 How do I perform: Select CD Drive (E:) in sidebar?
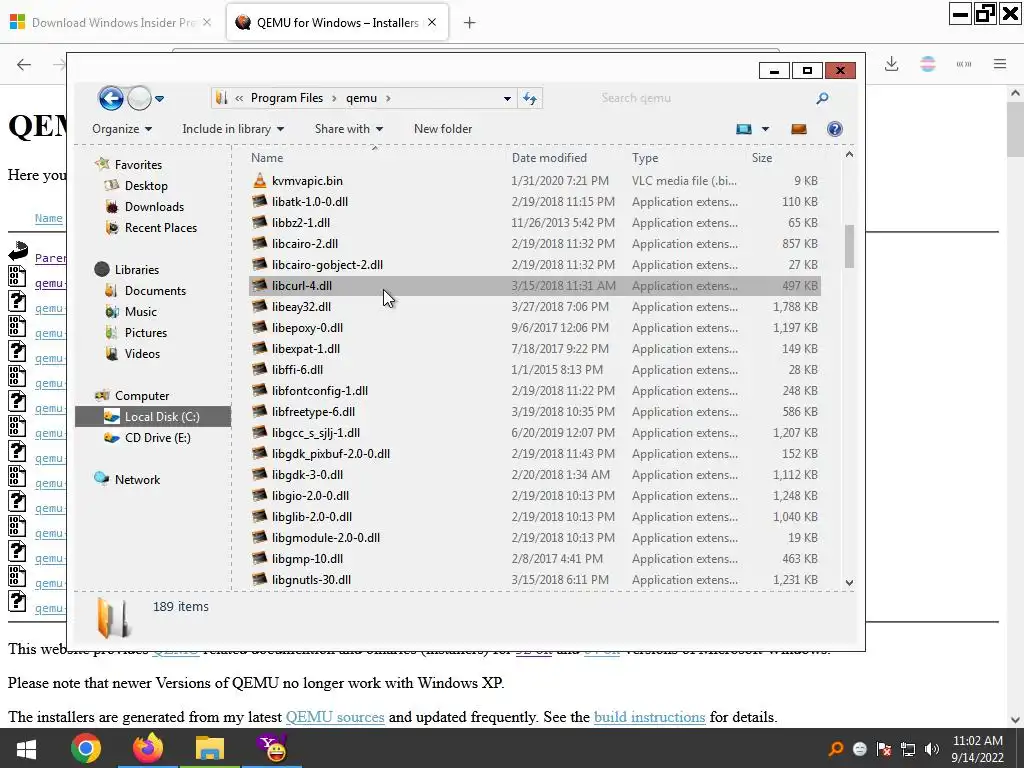157,438
